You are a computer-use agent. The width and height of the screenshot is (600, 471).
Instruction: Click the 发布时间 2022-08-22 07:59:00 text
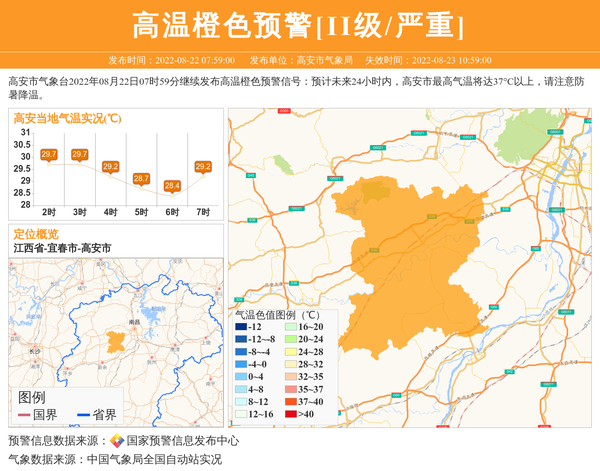pyautogui.click(x=171, y=60)
